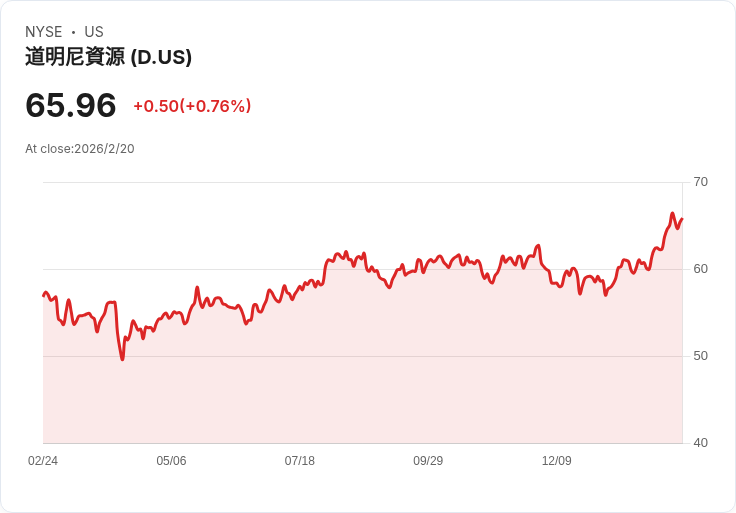Select the +0.50(+0.76%) price change text
The height and width of the screenshot is (513, 736).
[192, 106]
